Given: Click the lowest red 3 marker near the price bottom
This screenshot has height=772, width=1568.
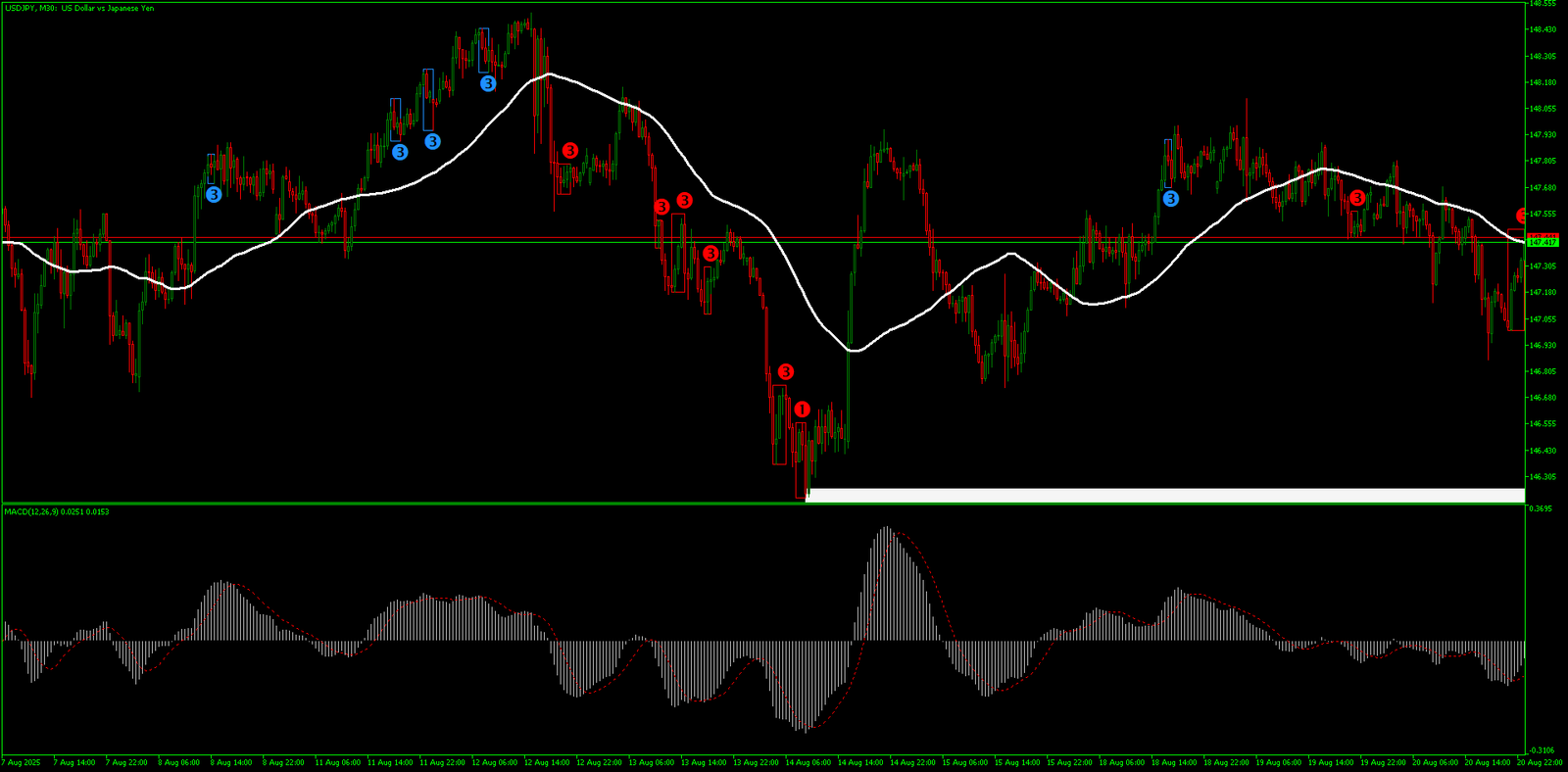Looking at the screenshot, I should pyautogui.click(x=785, y=372).
